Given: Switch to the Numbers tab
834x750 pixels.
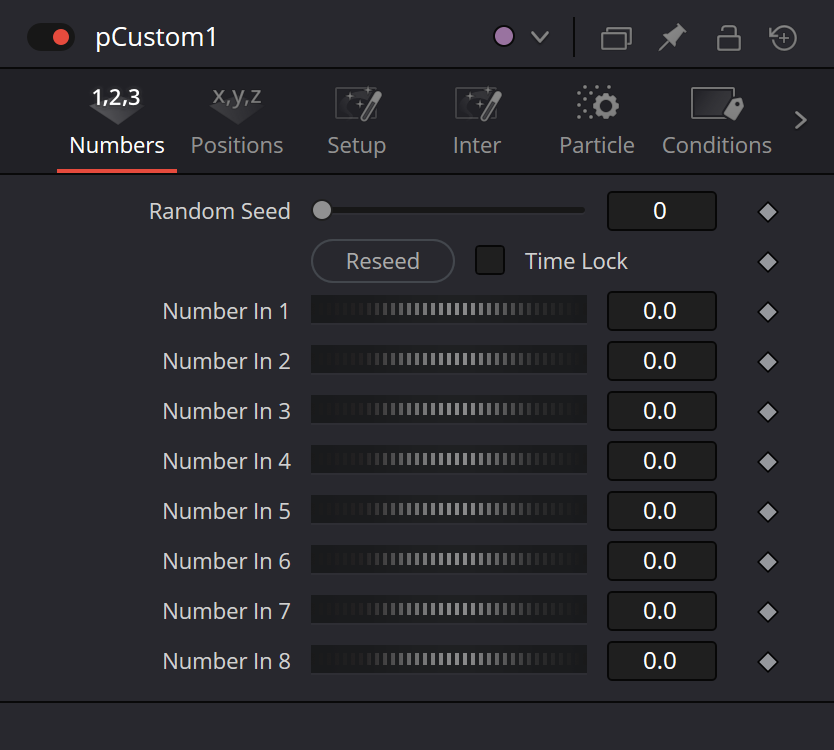Looking at the screenshot, I should click(117, 122).
